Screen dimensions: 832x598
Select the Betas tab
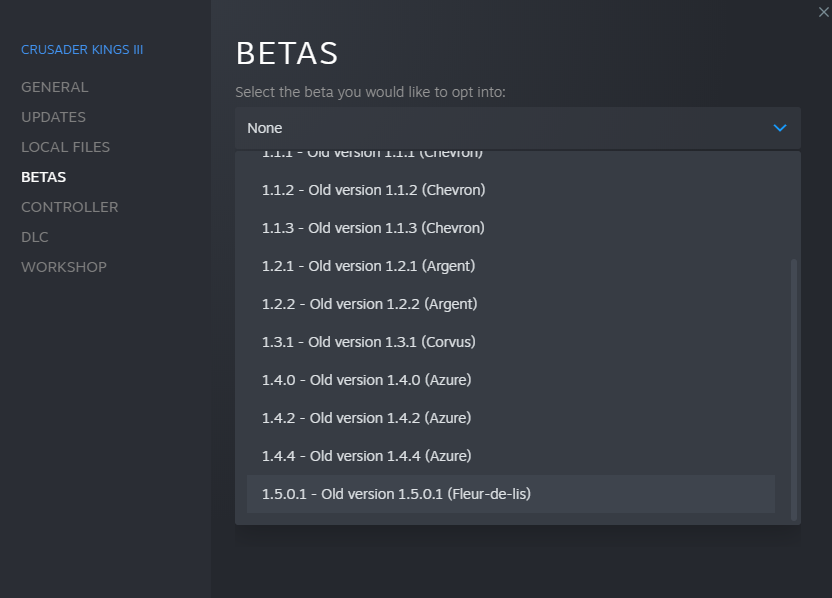(x=44, y=177)
